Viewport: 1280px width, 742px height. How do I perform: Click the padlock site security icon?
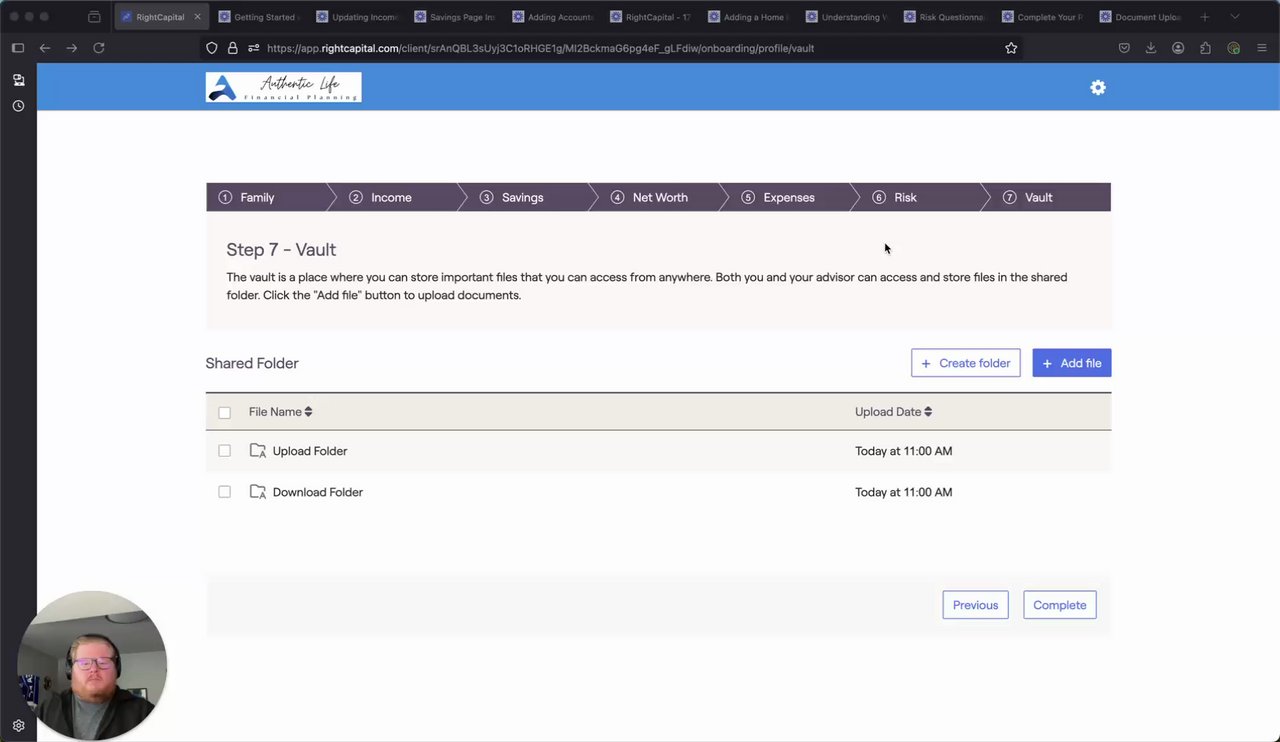(x=232, y=48)
